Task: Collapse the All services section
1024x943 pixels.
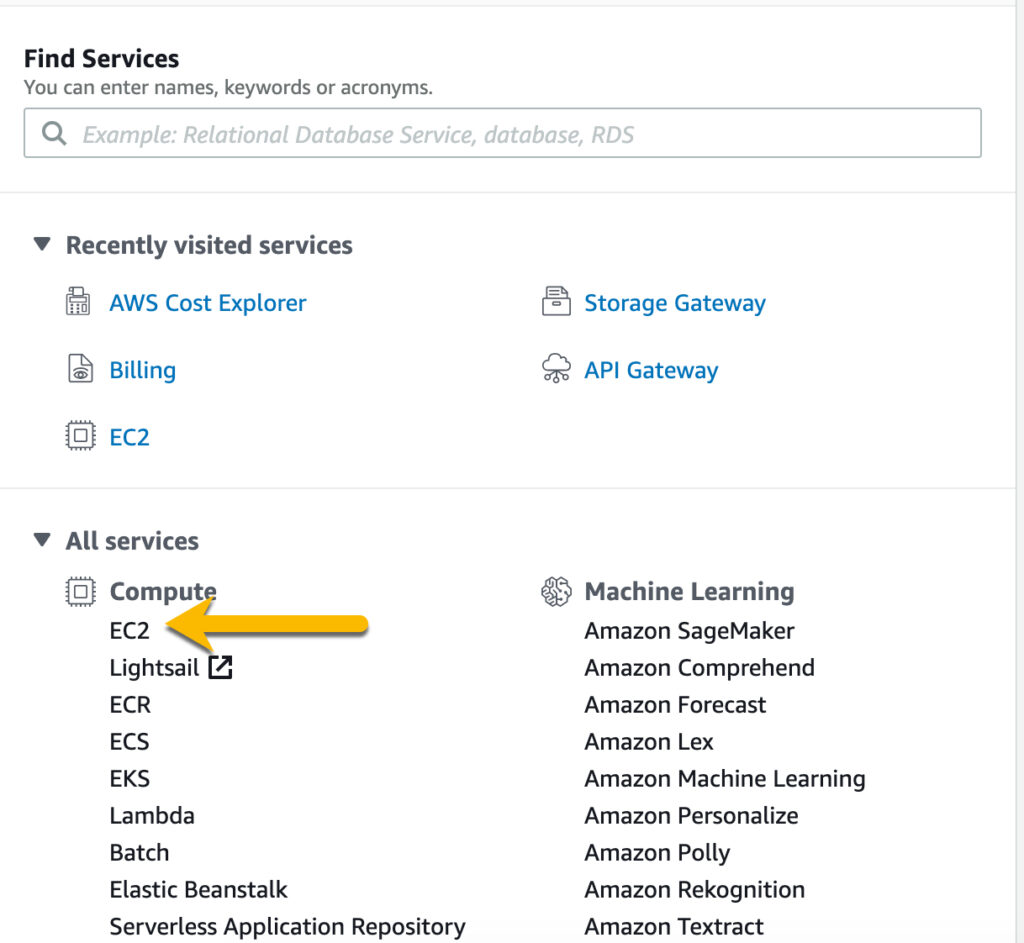Action: [42, 540]
